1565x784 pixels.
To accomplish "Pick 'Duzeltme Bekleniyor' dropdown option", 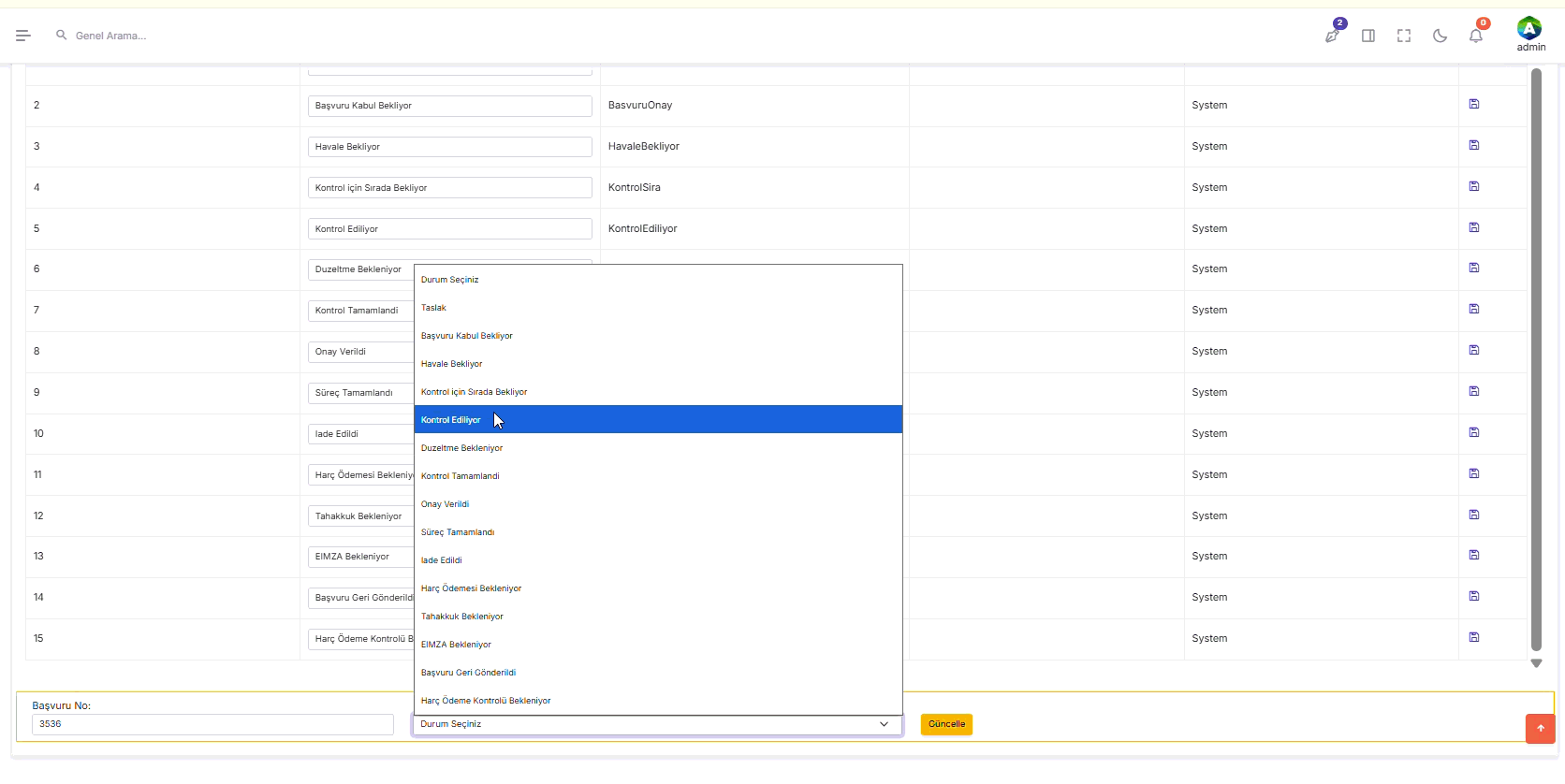I will coord(658,448).
